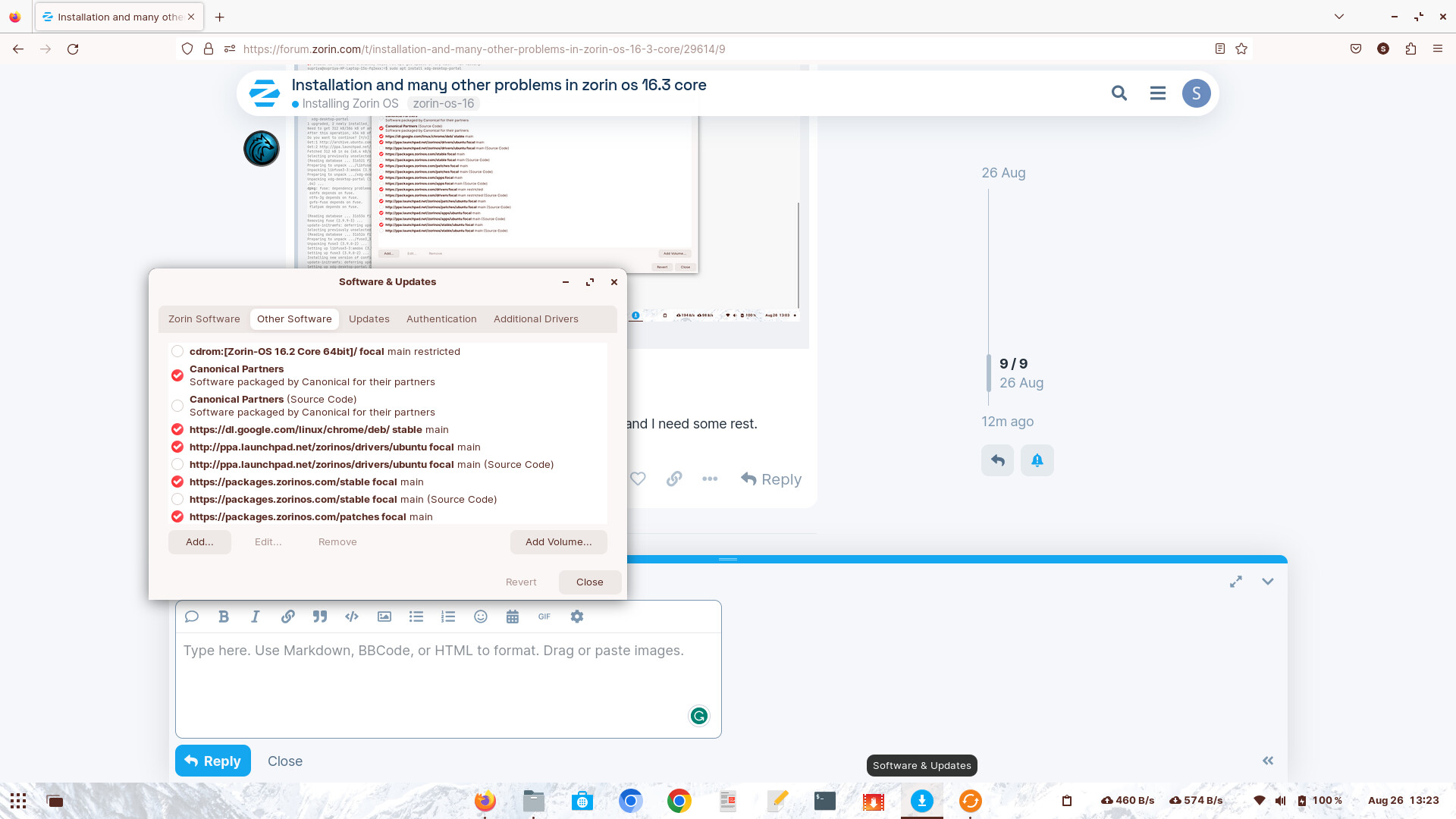This screenshot has height=819, width=1456.
Task: Click the notification bell in the timeline
Action: 1037,460
